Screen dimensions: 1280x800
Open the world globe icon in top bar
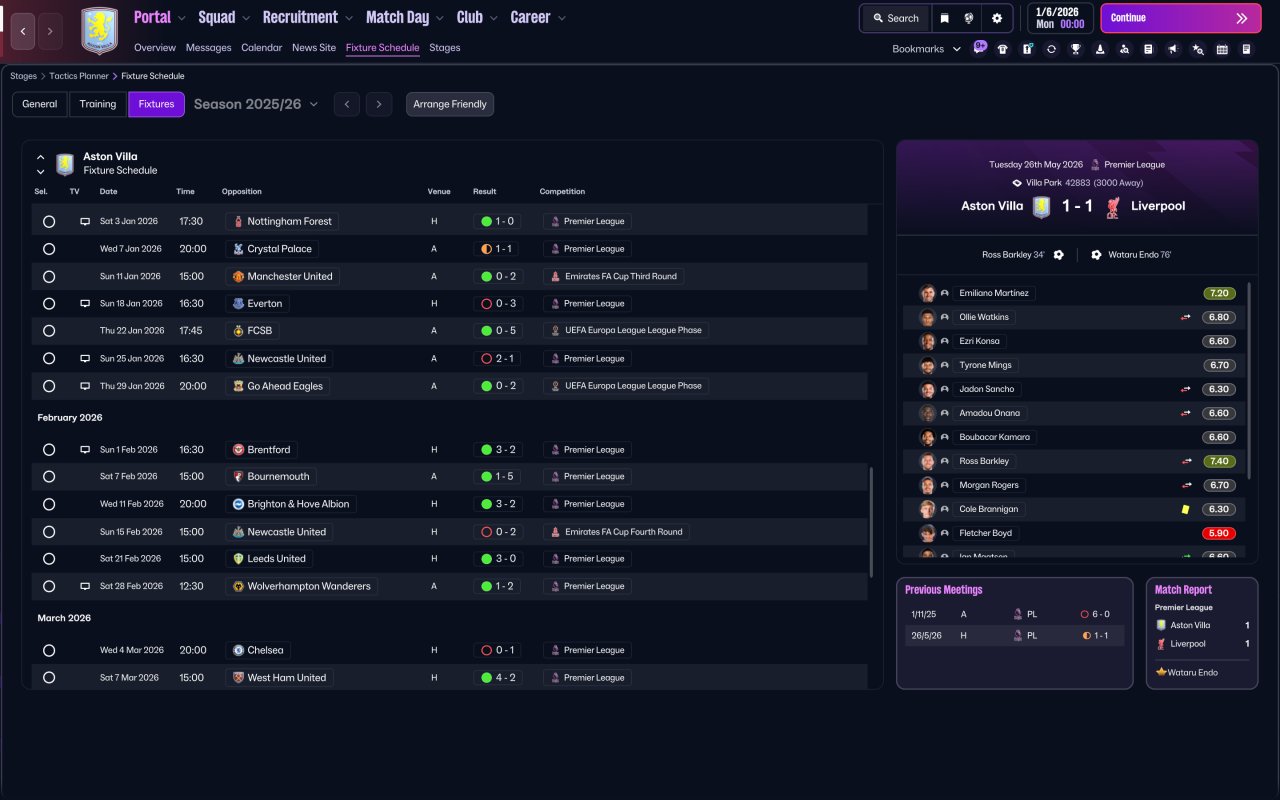(x=970, y=18)
